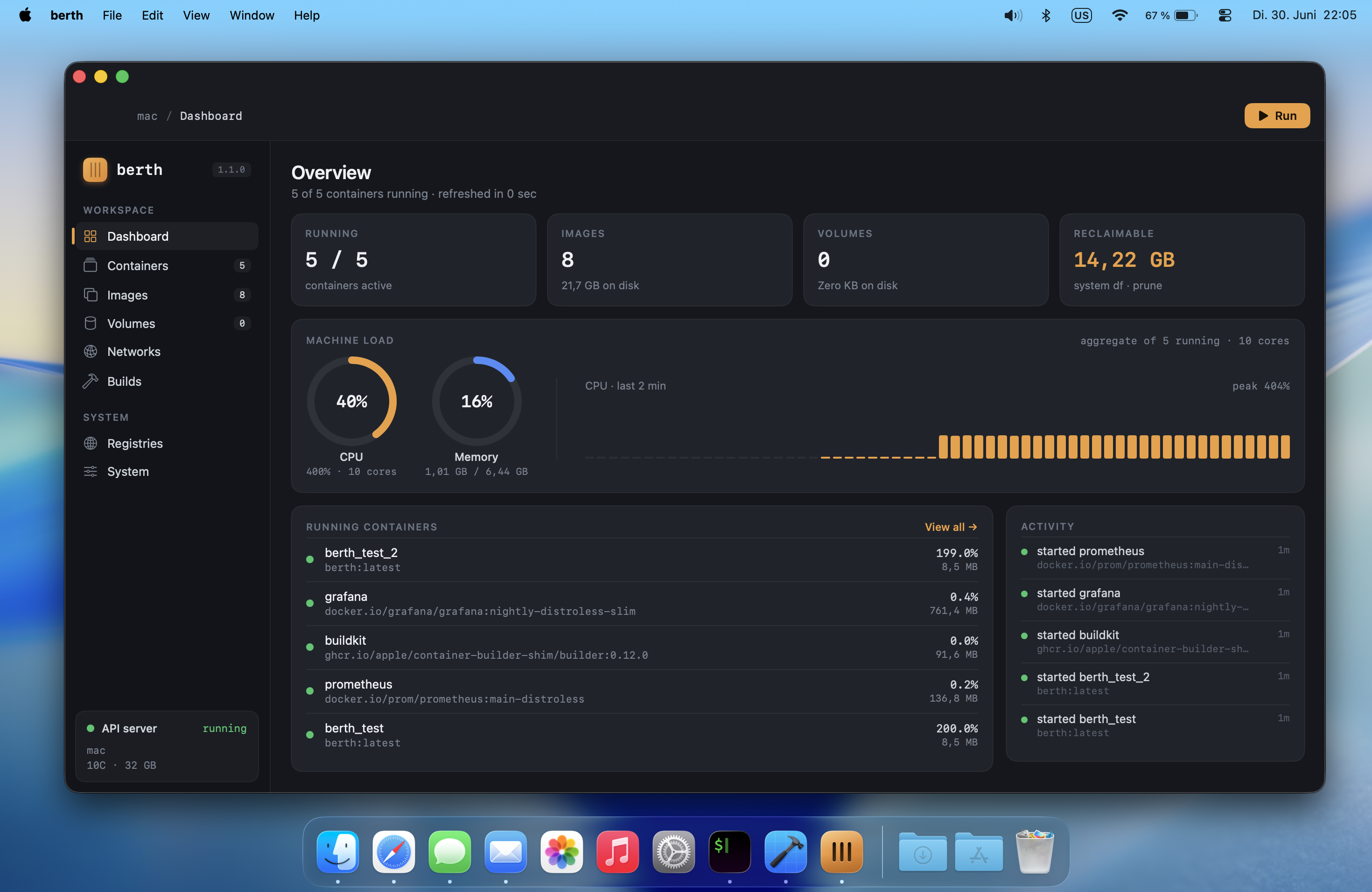Viewport: 1372px width, 892px height.
Task: Click the System sliders icon
Action: [x=91, y=471]
